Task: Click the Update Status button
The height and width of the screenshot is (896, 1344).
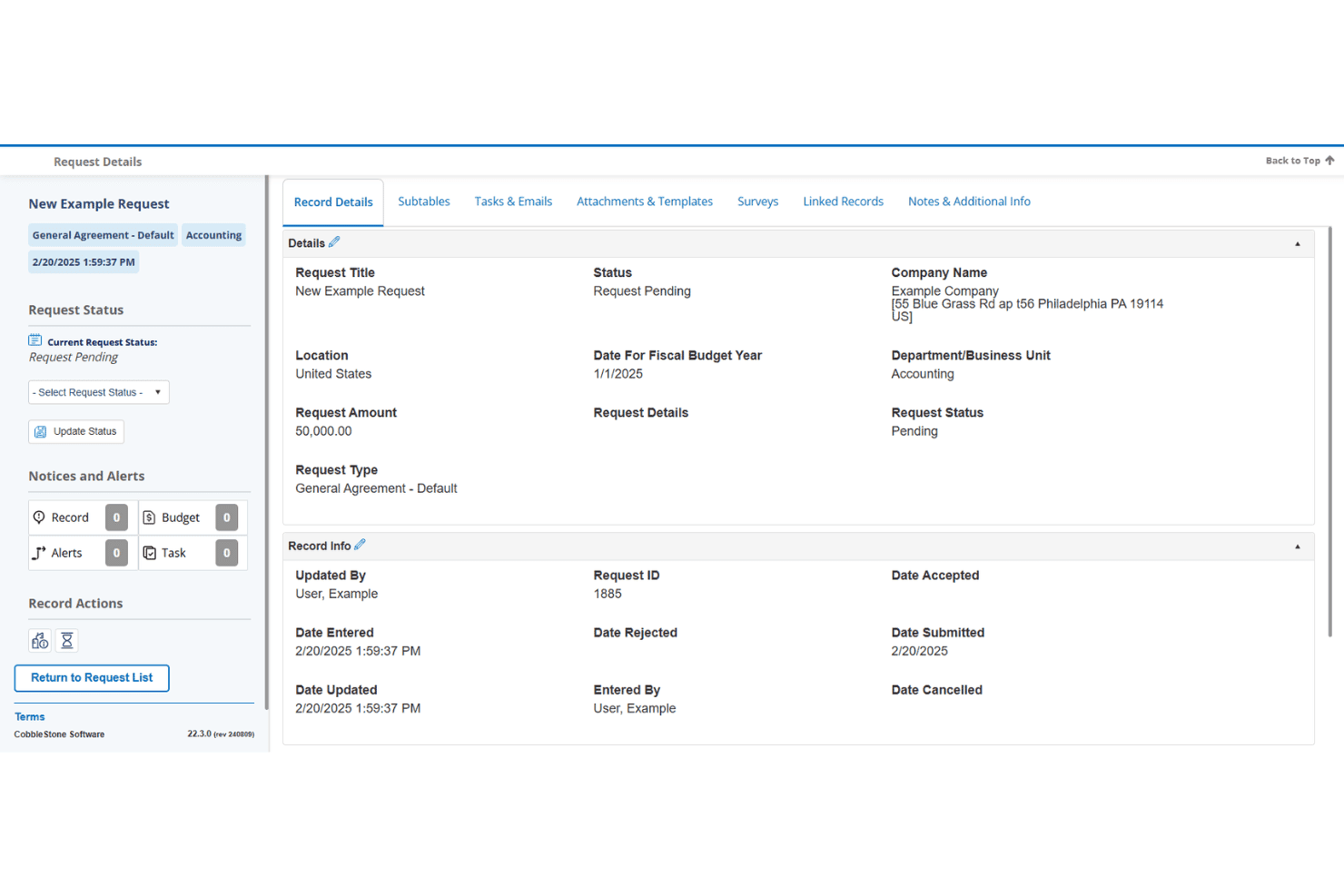Action: [x=76, y=431]
